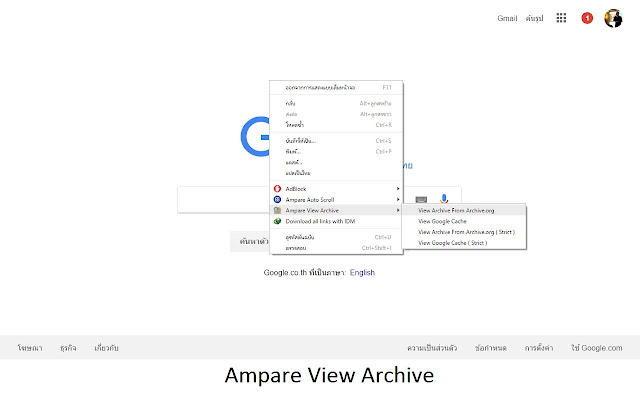
Task: Choose View Archive From Archive.org
Action: [x=464, y=211]
